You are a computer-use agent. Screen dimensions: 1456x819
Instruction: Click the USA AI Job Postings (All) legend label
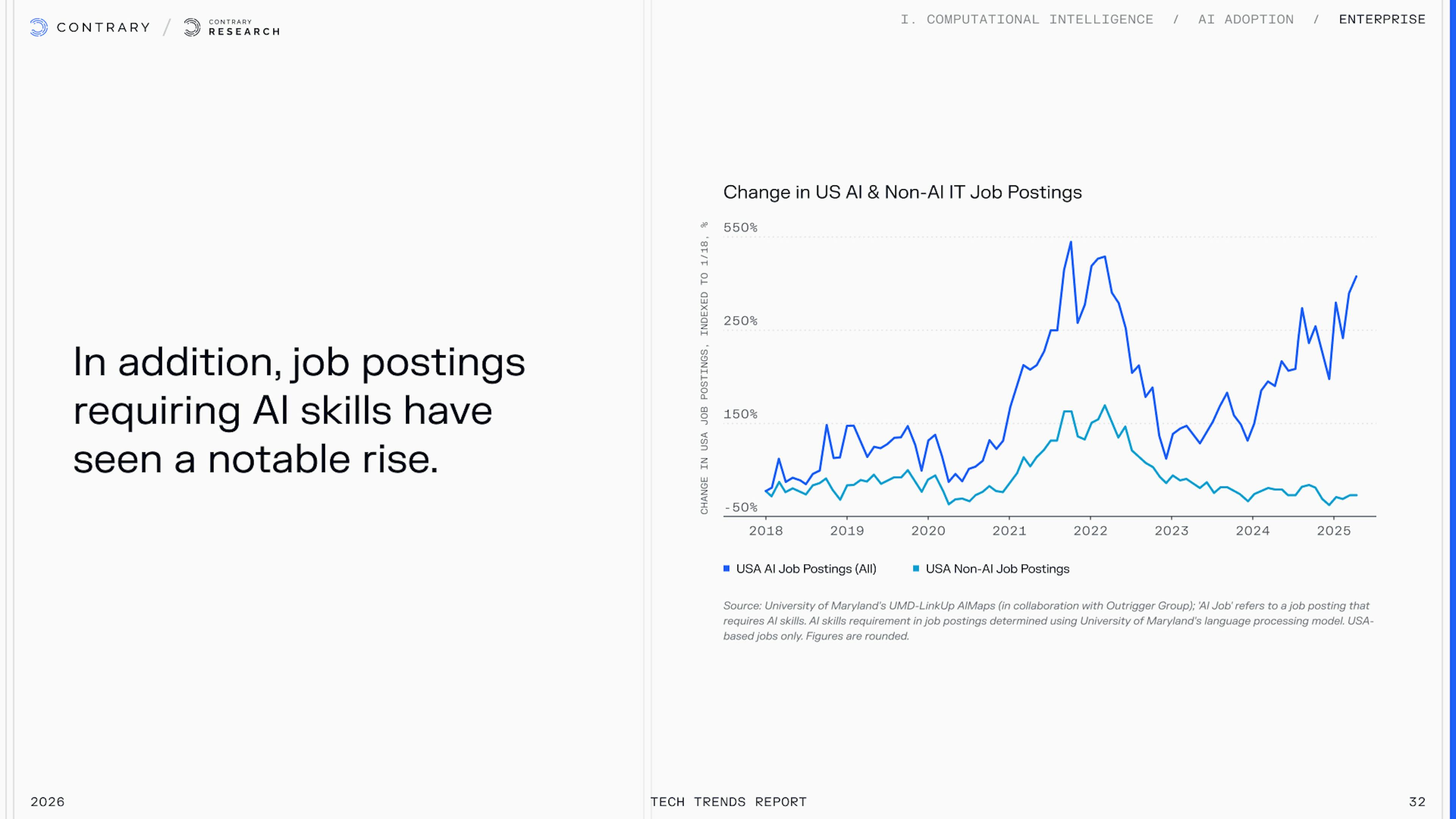[x=806, y=569]
